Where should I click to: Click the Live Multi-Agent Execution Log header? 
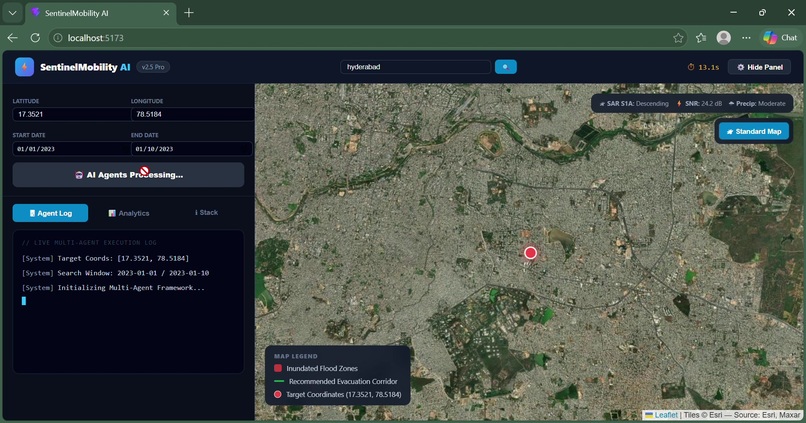click(x=89, y=243)
